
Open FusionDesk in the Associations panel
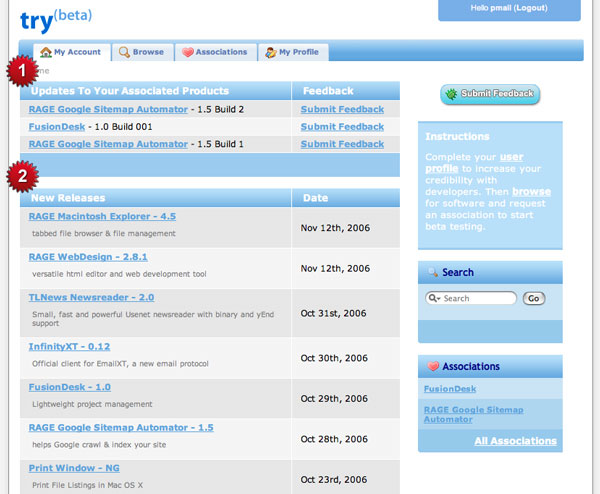pos(450,389)
